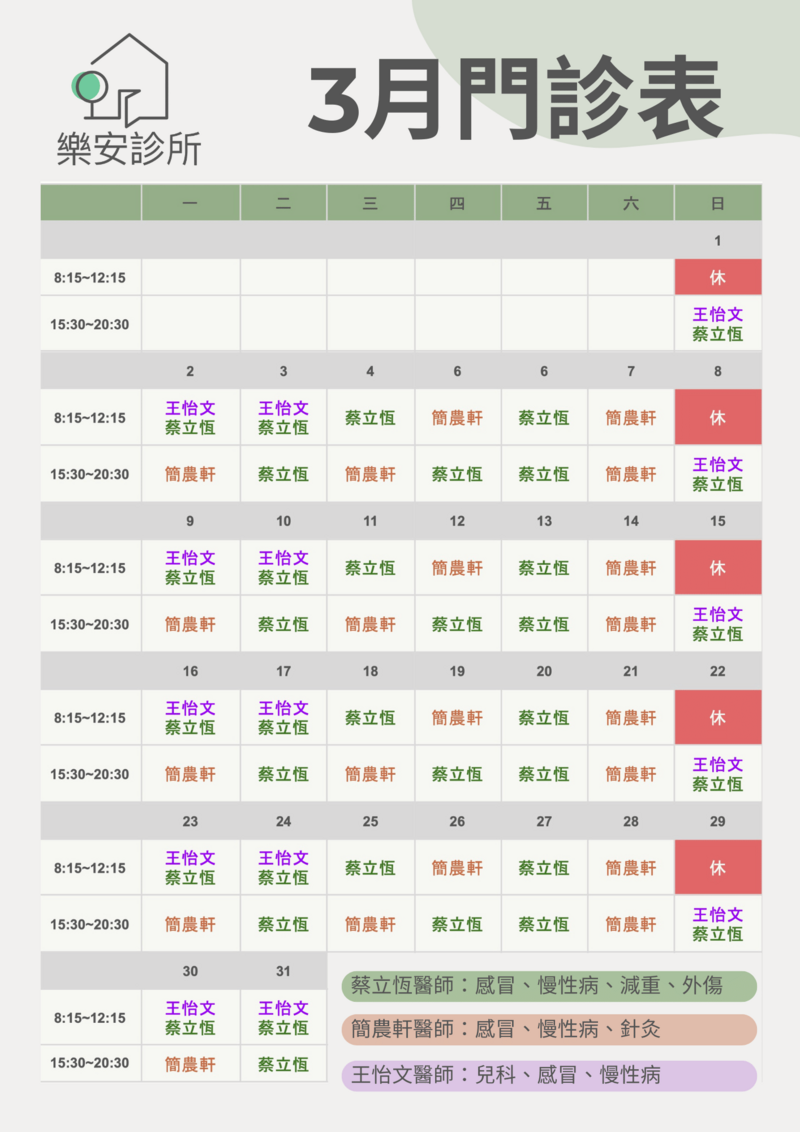
Task: Click the orange 簡農軒醫師 specialty legend bar
Action: click(x=548, y=1029)
